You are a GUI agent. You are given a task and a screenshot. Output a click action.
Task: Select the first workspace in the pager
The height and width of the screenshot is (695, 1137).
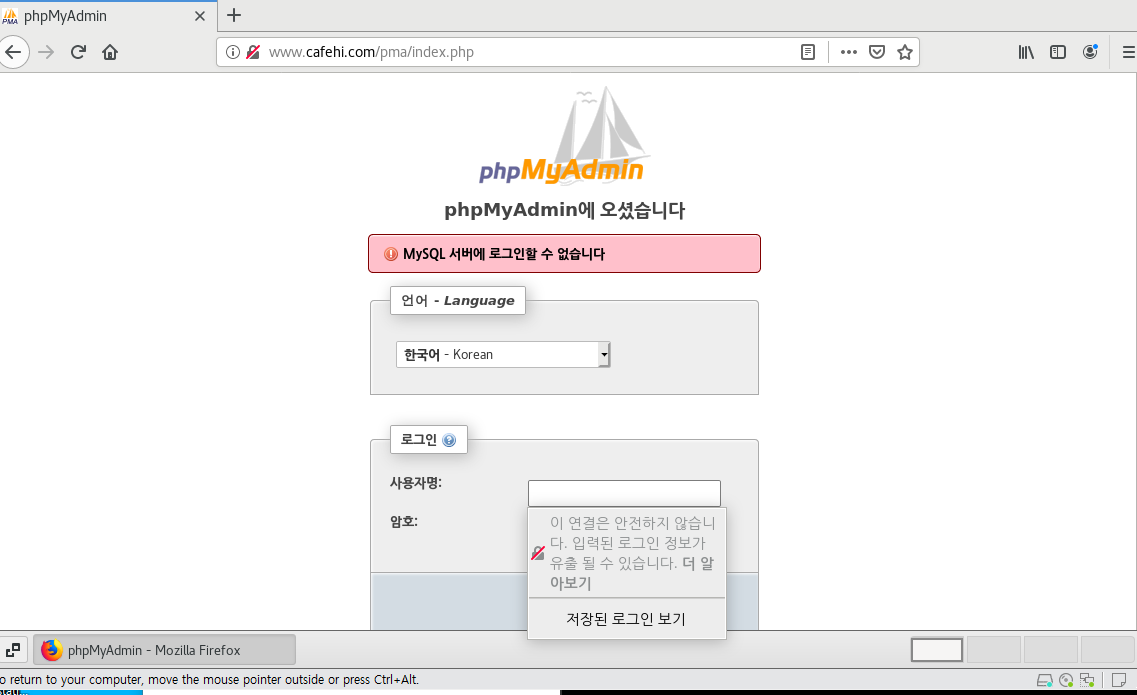click(937, 649)
